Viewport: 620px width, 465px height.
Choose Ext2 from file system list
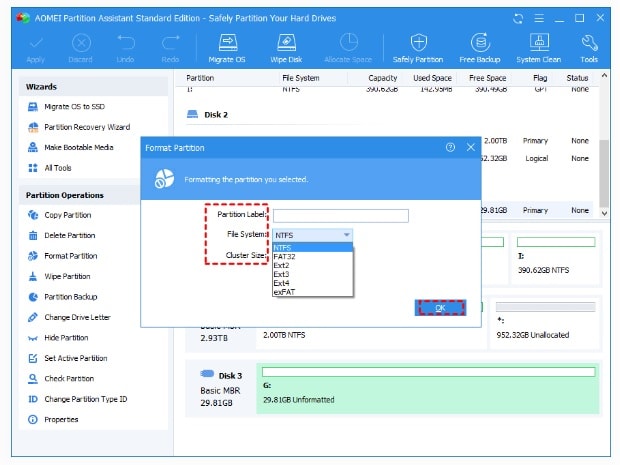312,265
